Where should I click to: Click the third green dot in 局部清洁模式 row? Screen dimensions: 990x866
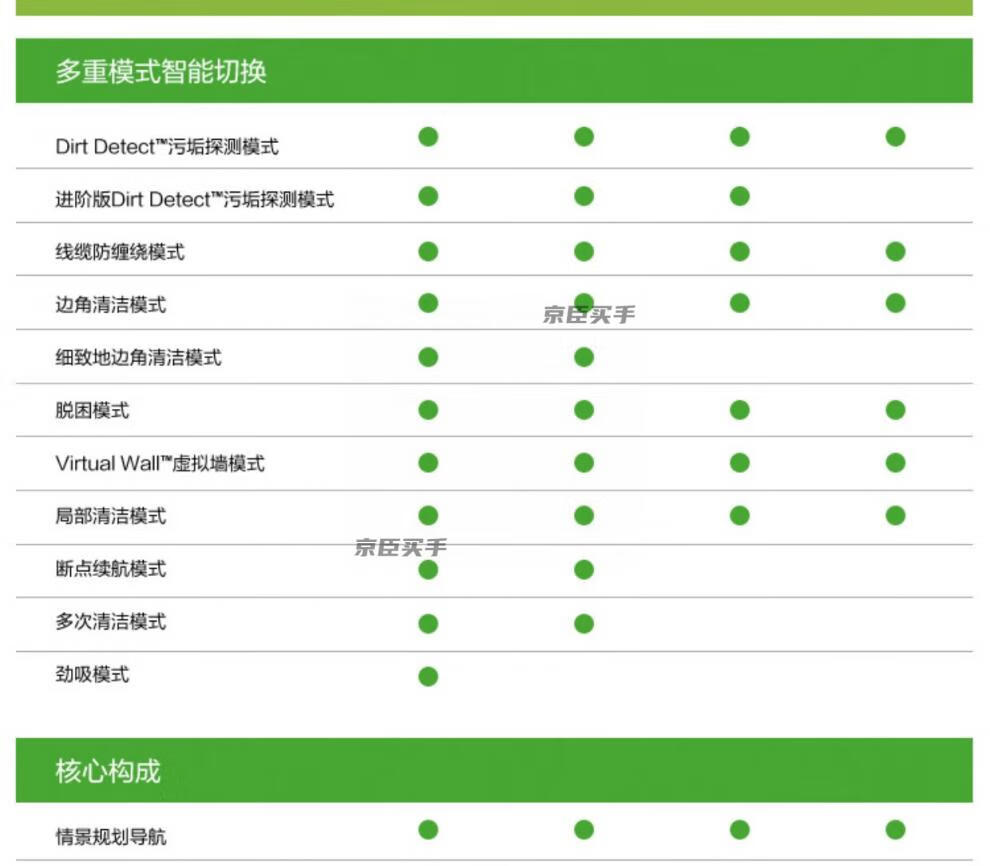point(739,515)
